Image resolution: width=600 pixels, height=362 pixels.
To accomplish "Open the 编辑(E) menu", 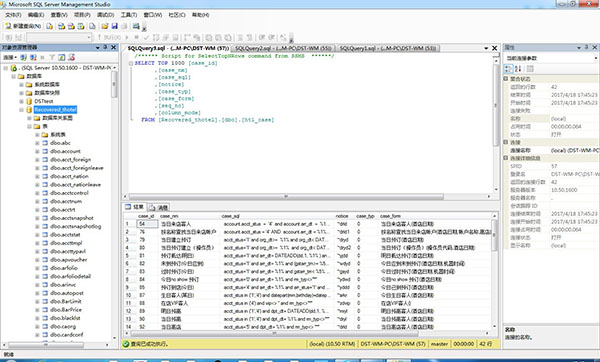I will (x=36, y=15).
